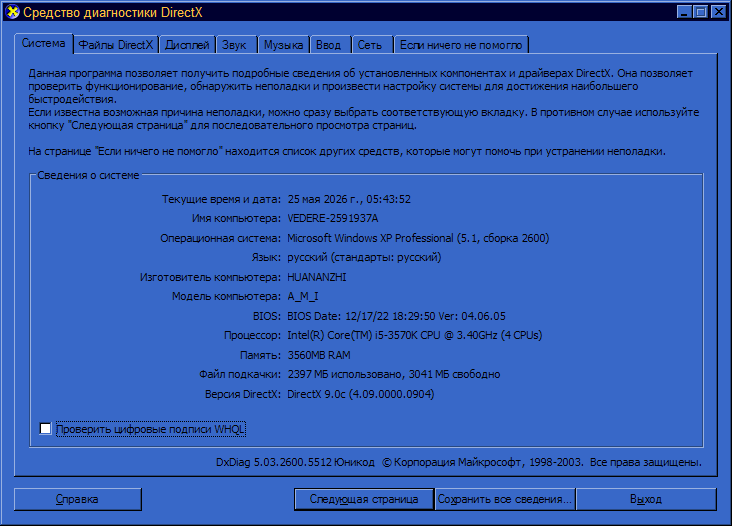
Task: Open the Файлы DirectX tab
Action: 116,45
